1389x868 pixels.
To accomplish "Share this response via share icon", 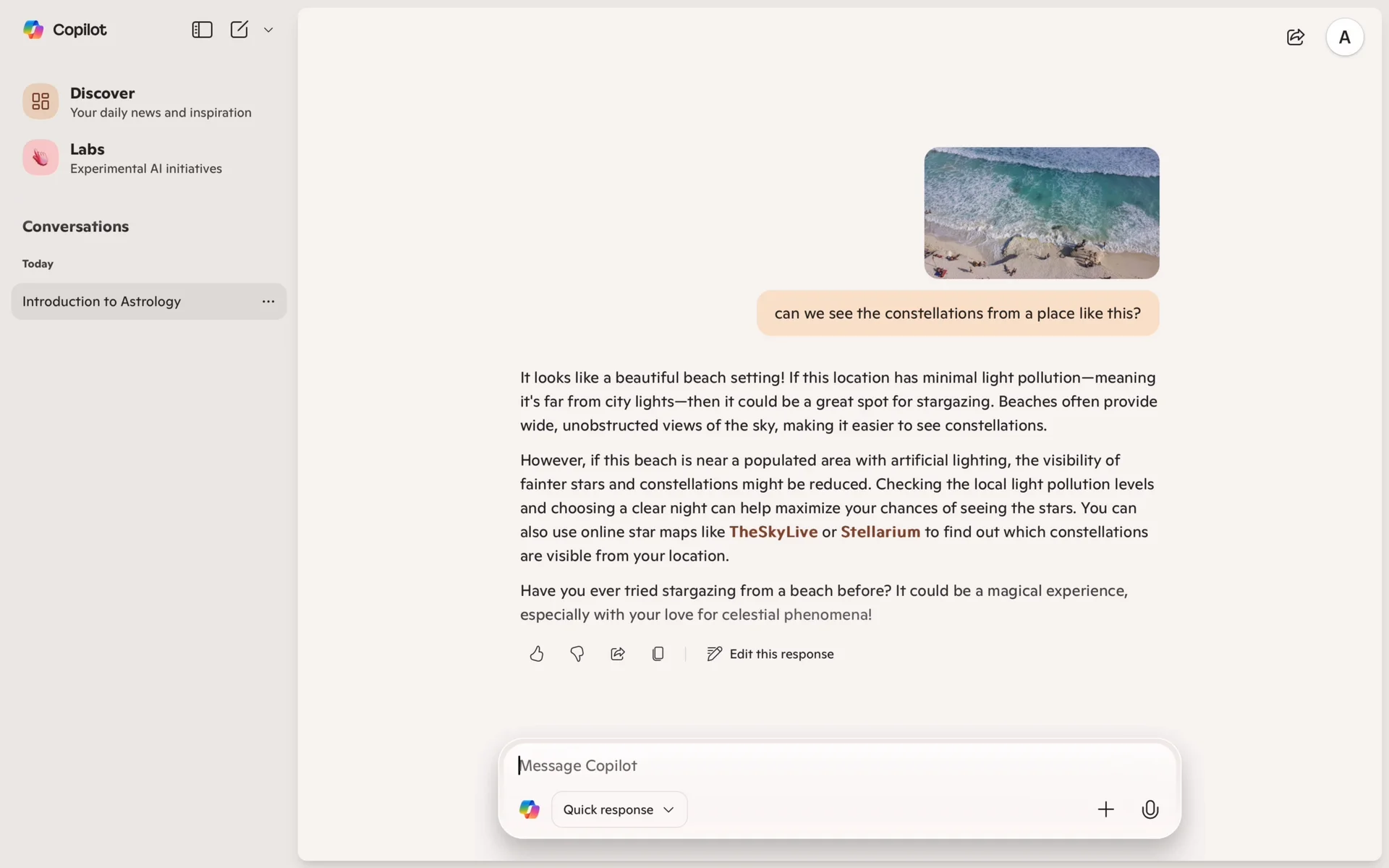I will point(617,654).
